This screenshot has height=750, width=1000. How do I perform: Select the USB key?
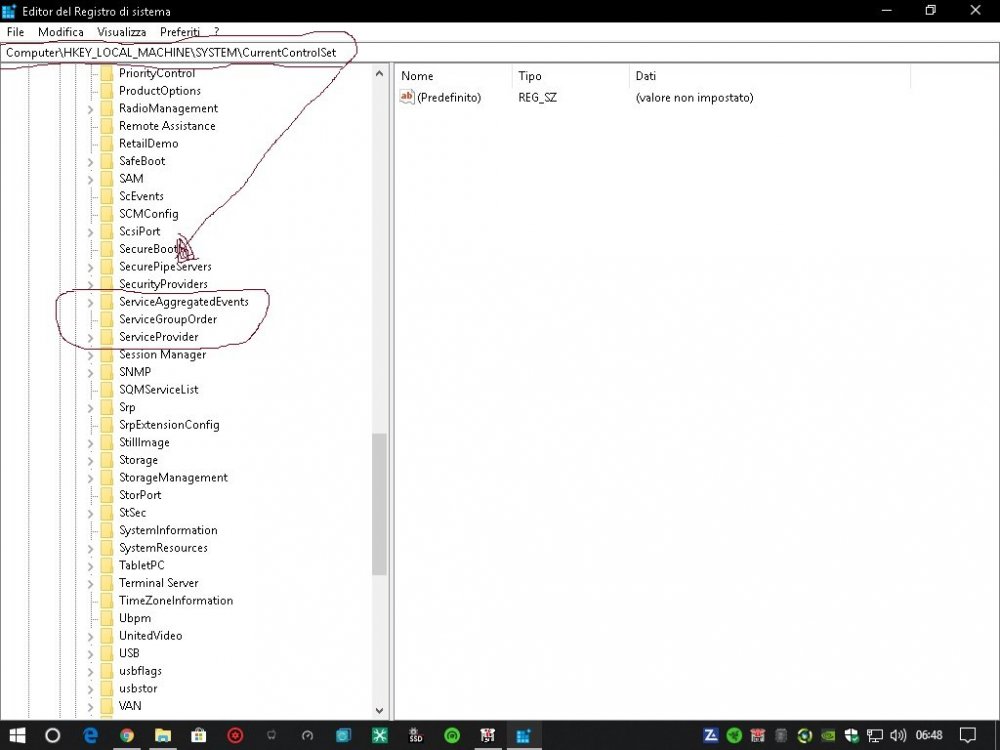click(129, 653)
